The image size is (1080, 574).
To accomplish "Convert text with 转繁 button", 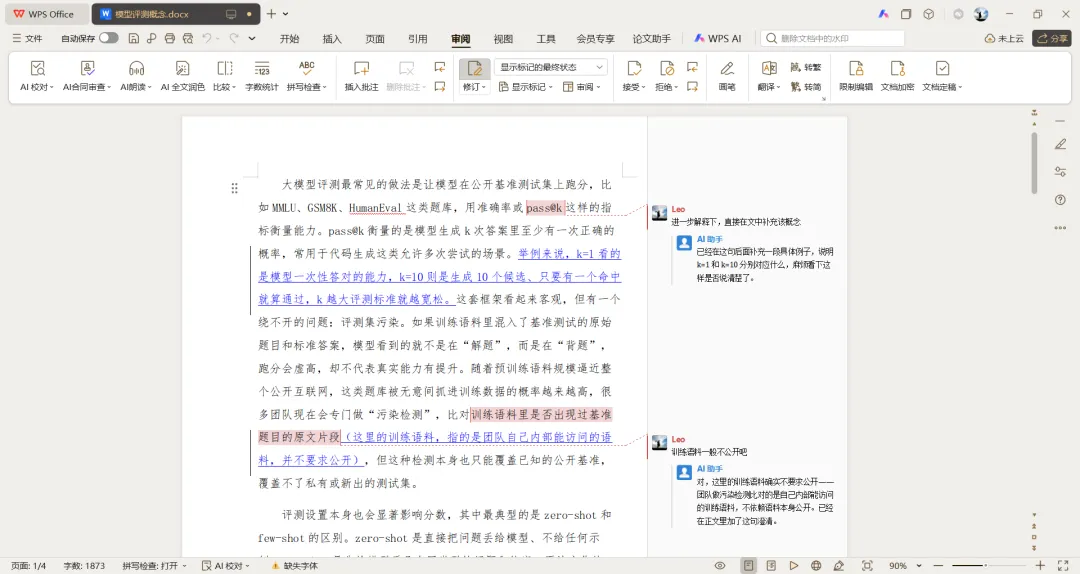I will point(806,67).
